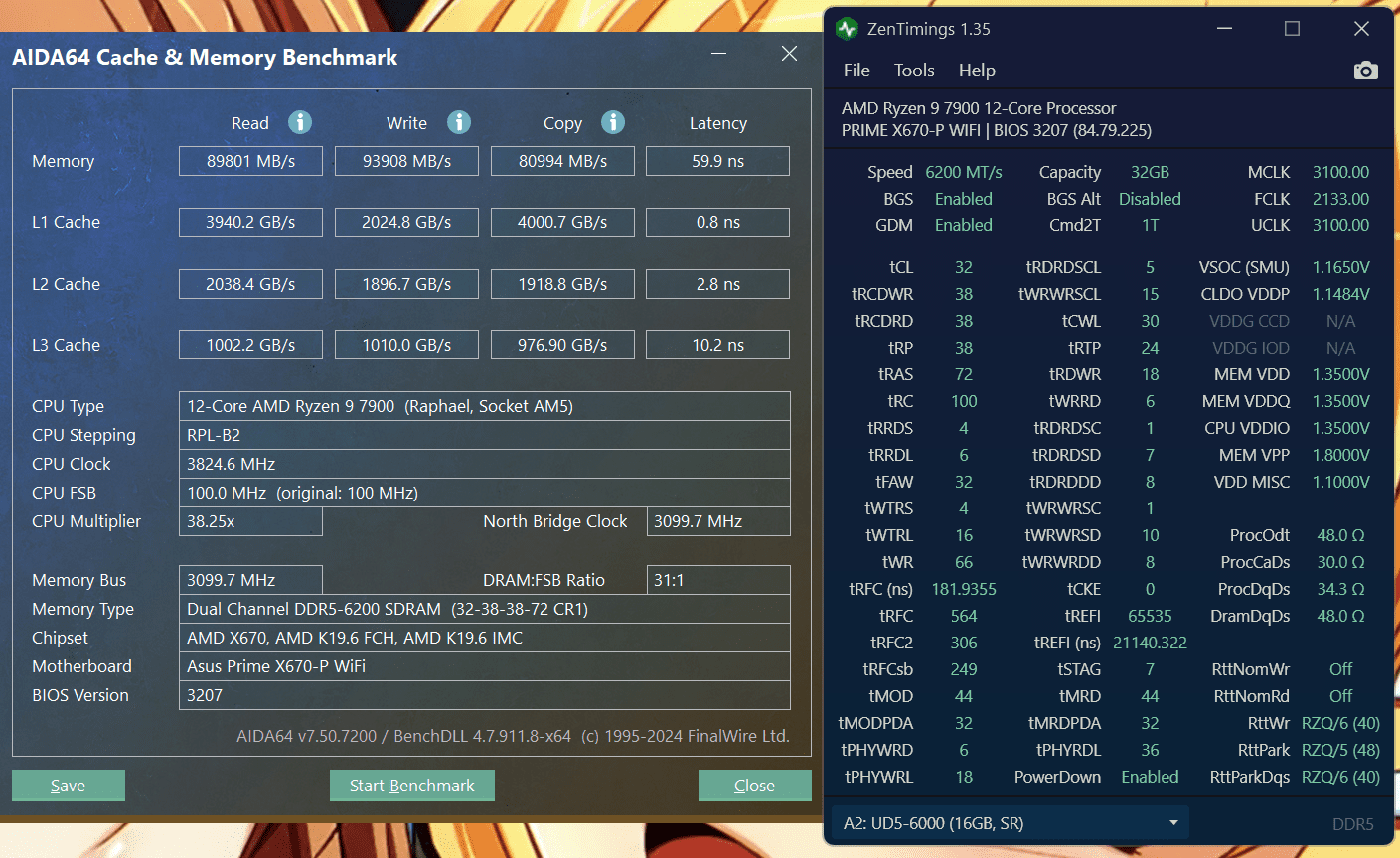Click Start Benchmark in AIDA64

coord(412,786)
